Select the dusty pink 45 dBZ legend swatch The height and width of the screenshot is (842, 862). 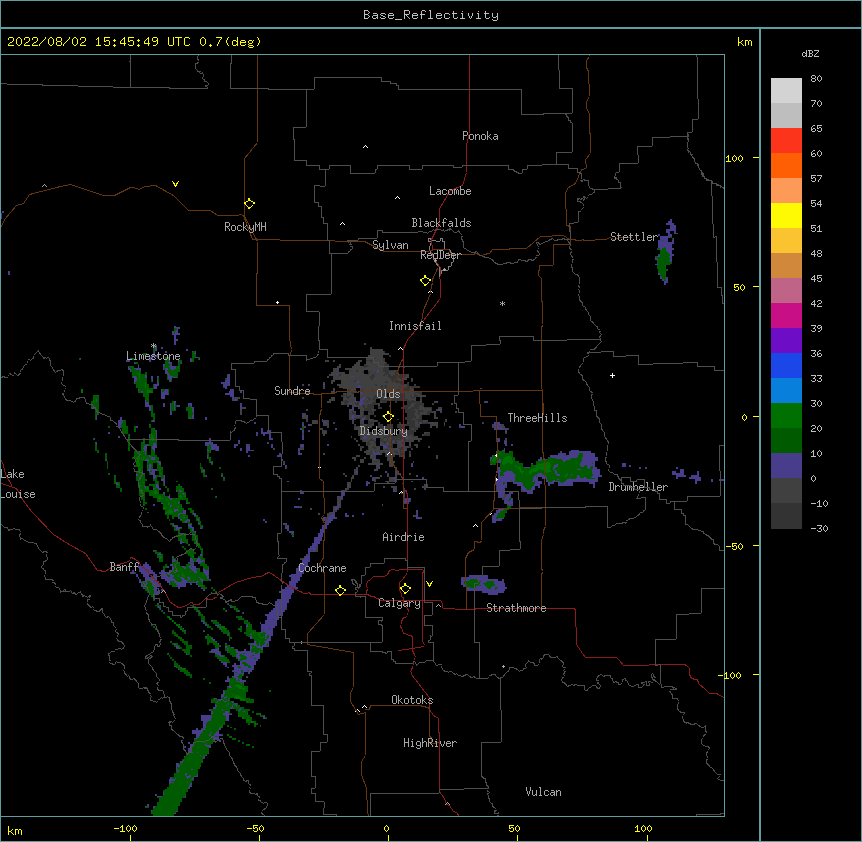tap(786, 290)
